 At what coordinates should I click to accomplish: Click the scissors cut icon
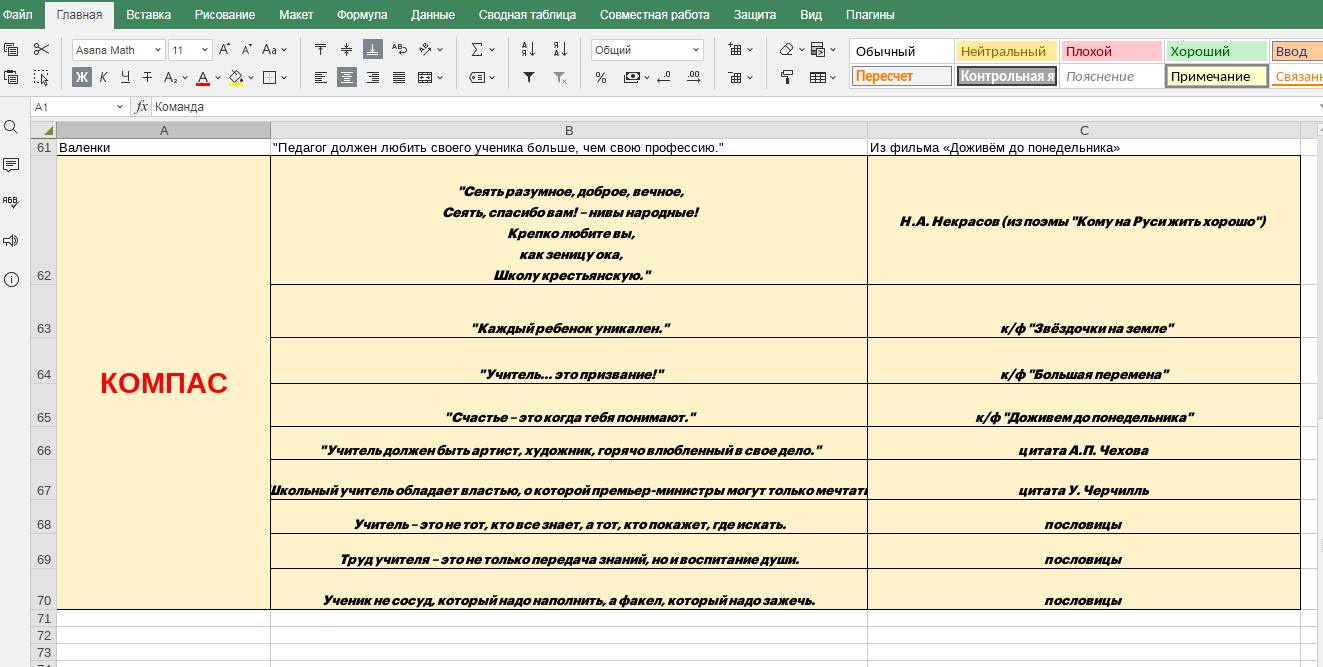pyautogui.click(x=41, y=49)
